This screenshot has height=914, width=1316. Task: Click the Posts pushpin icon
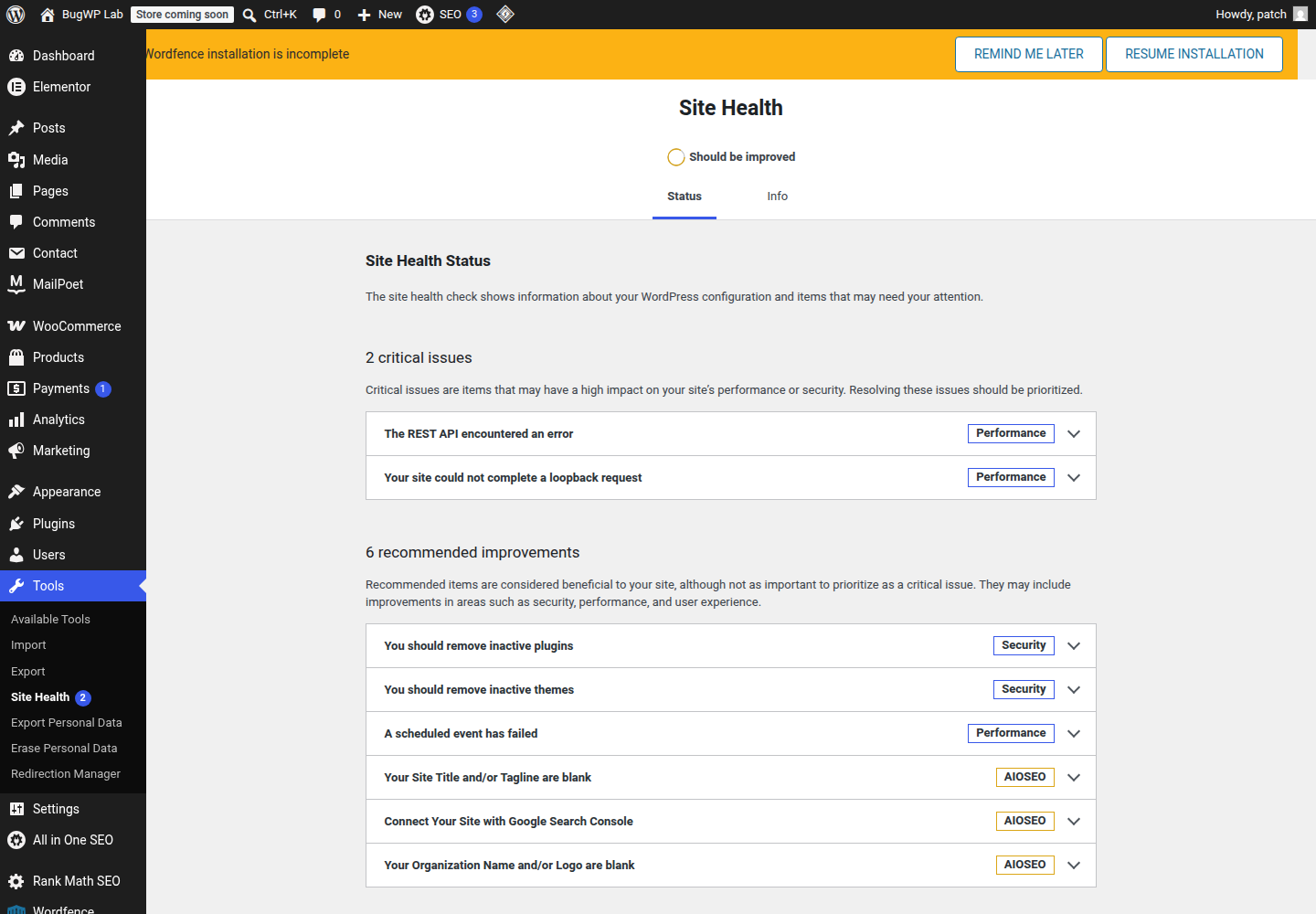16,128
